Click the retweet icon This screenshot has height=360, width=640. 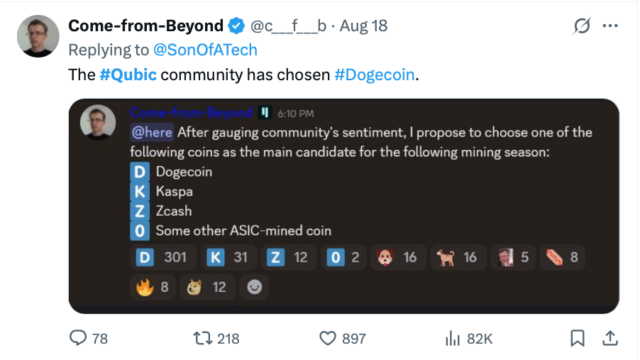(202, 338)
